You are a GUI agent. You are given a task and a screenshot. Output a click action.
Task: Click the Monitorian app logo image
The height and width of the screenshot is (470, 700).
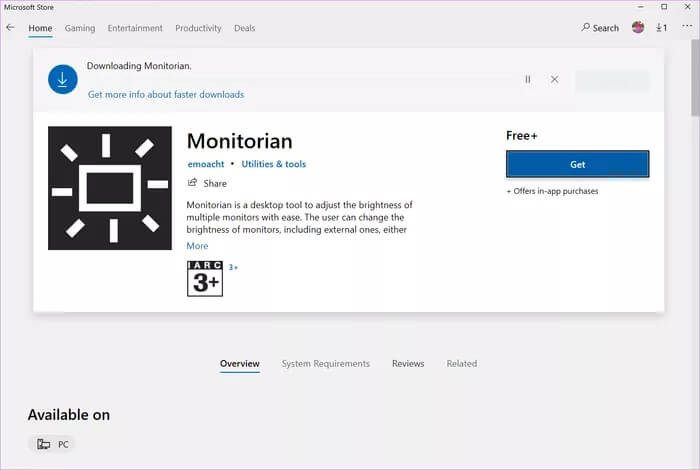(110, 188)
